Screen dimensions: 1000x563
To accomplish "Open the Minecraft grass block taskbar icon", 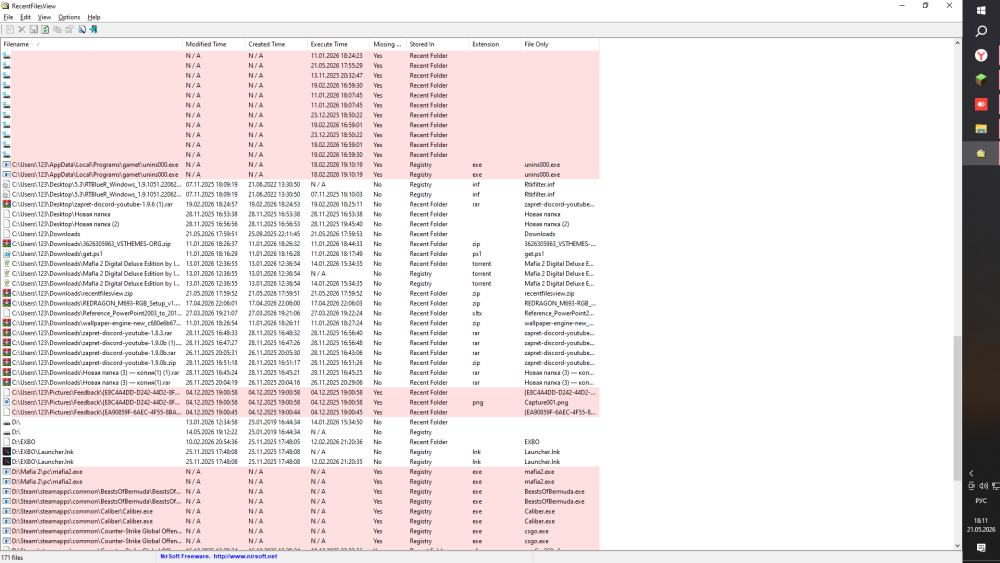I will coord(981,80).
